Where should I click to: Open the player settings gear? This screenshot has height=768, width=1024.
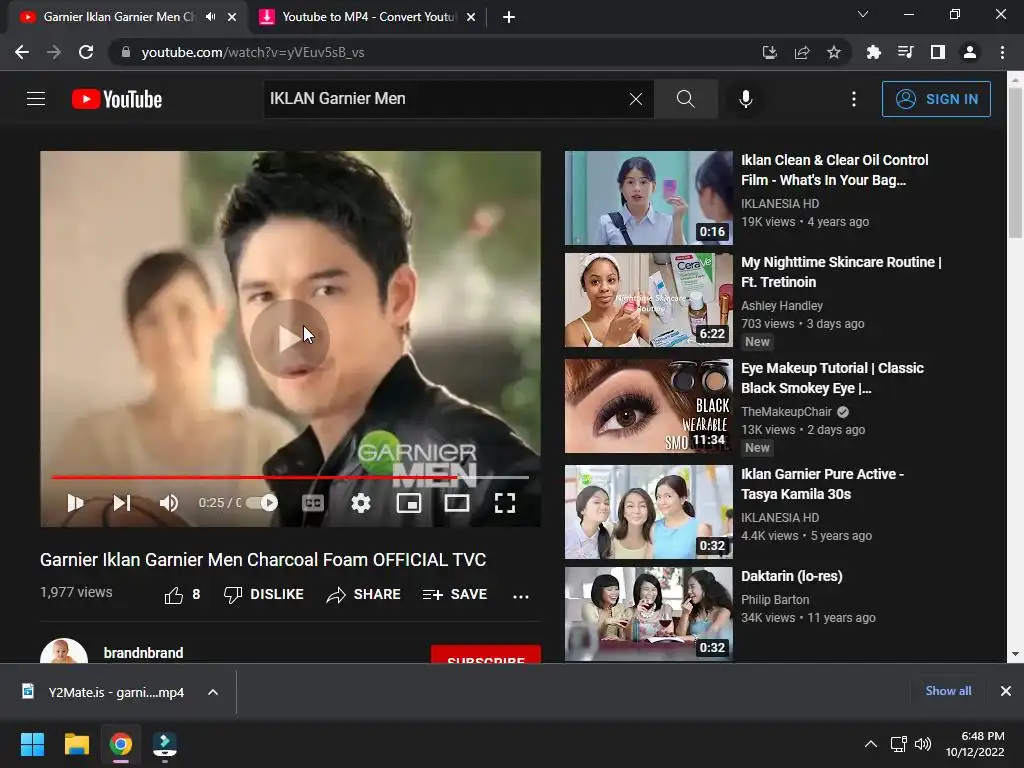click(360, 503)
